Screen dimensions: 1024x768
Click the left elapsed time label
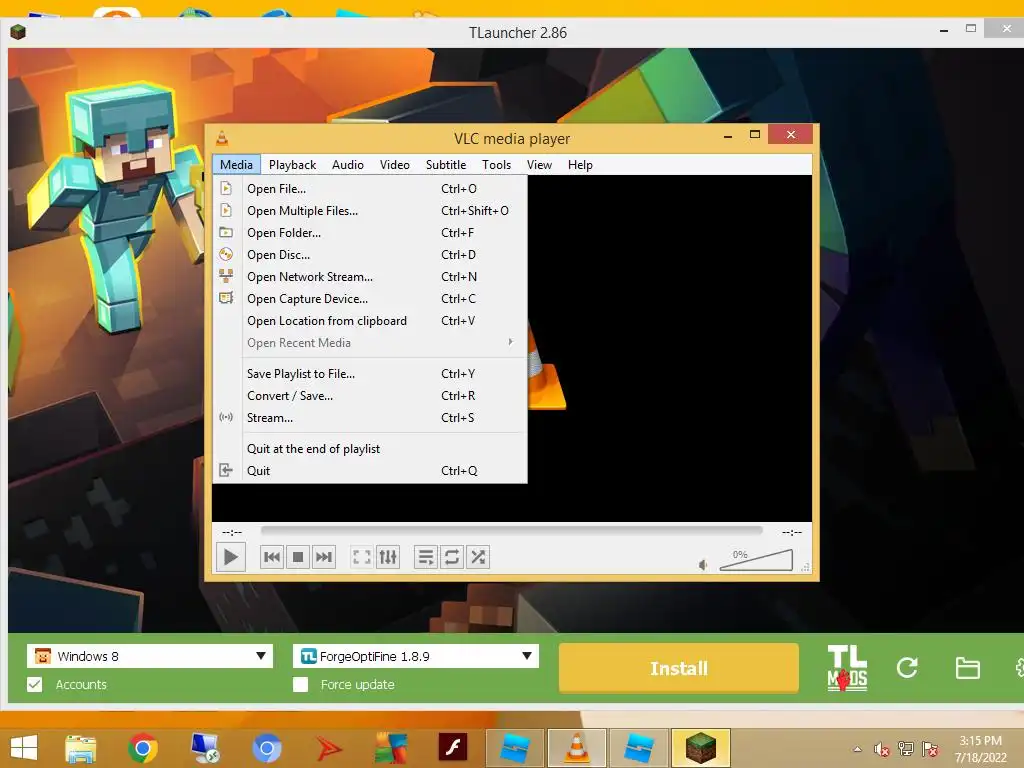pyautogui.click(x=232, y=532)
